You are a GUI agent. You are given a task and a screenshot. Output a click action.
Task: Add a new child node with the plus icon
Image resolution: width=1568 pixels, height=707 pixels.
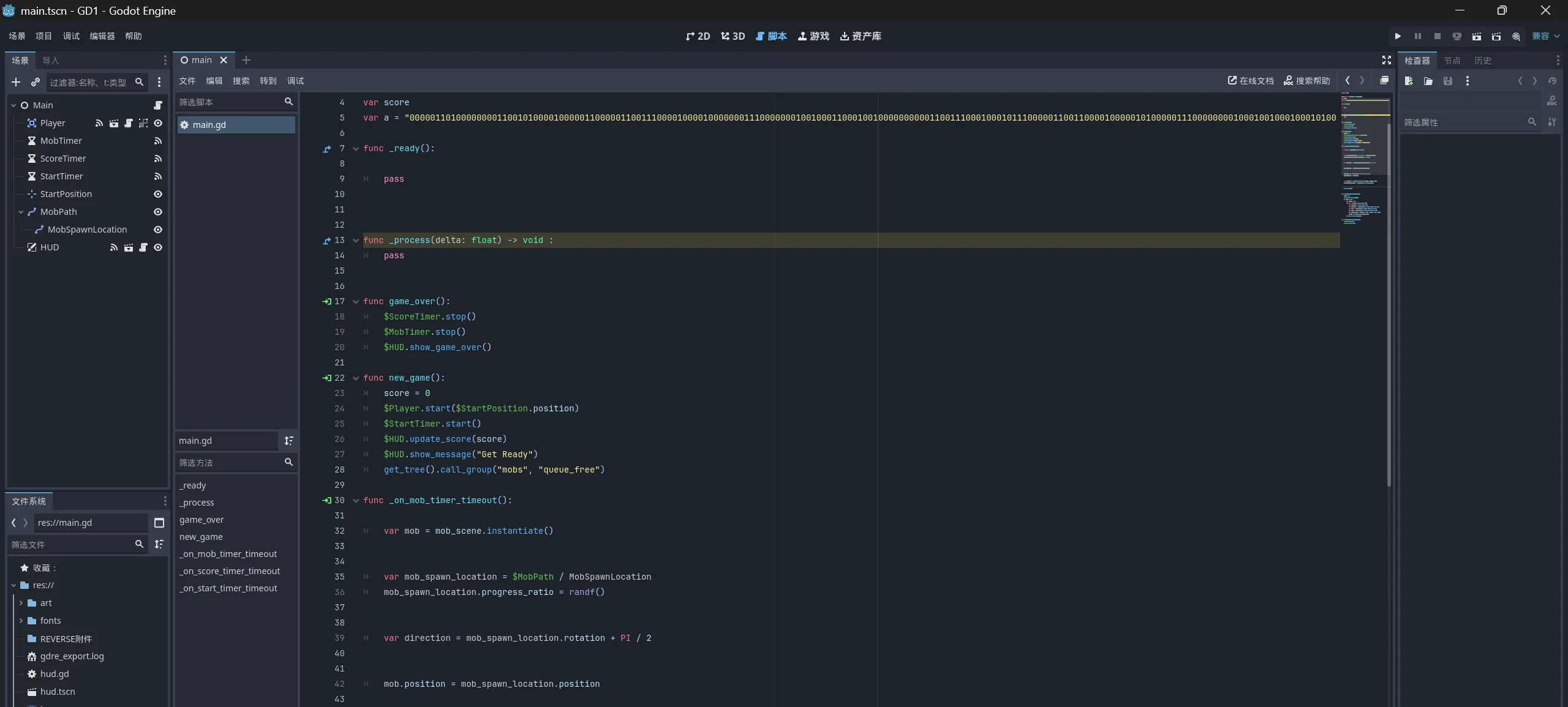point(16,82)
